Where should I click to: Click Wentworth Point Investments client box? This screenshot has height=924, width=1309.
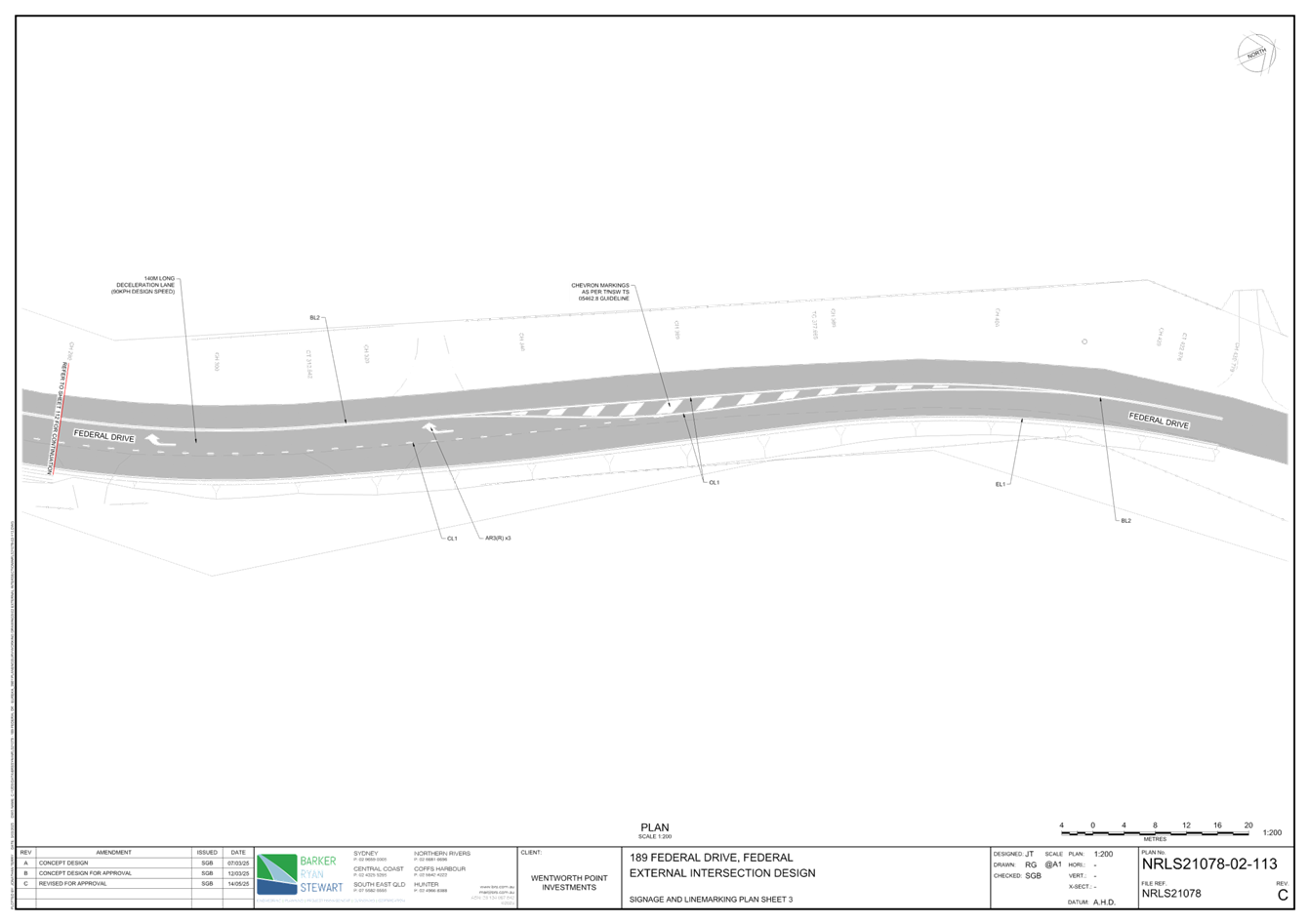tap(568, 882)
